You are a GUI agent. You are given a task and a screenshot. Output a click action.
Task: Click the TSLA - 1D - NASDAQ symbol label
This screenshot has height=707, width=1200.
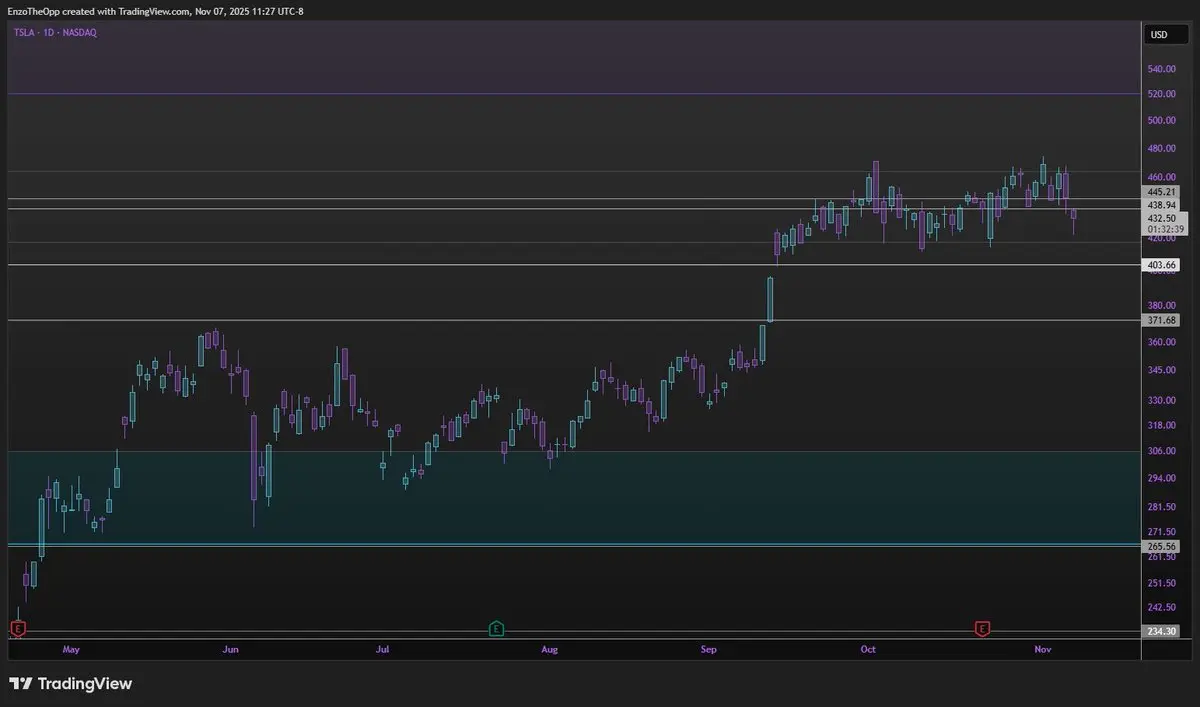[55, 33]
